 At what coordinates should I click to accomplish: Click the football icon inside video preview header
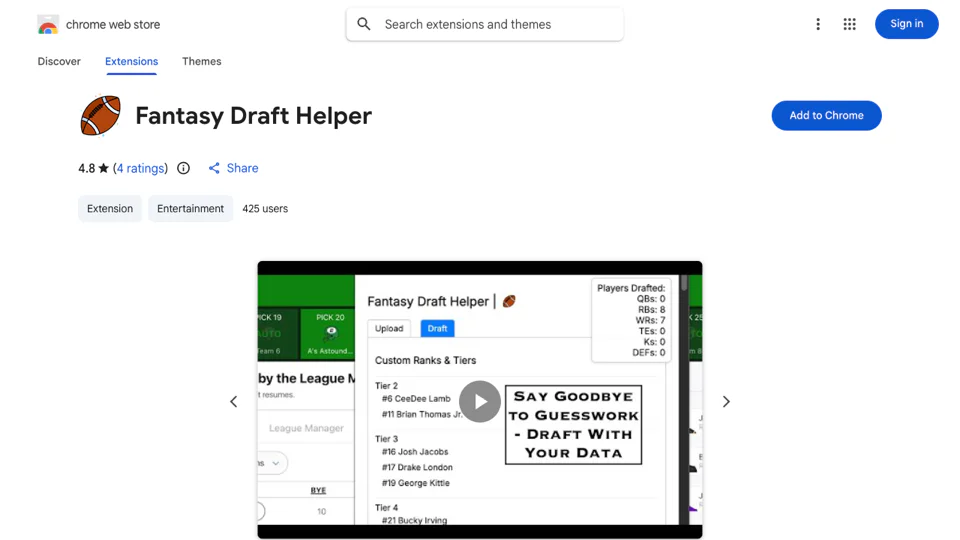tap(509, 301)
